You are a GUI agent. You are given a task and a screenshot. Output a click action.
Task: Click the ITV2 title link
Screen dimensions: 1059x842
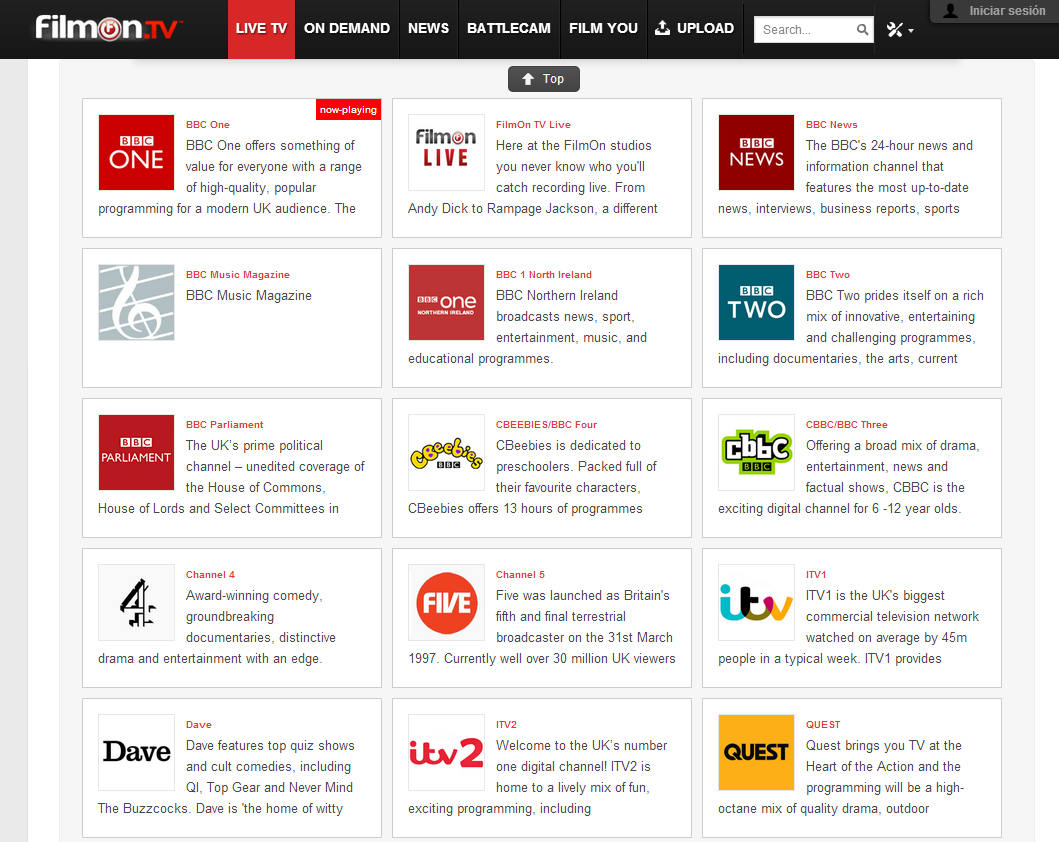tap(506, 725)
